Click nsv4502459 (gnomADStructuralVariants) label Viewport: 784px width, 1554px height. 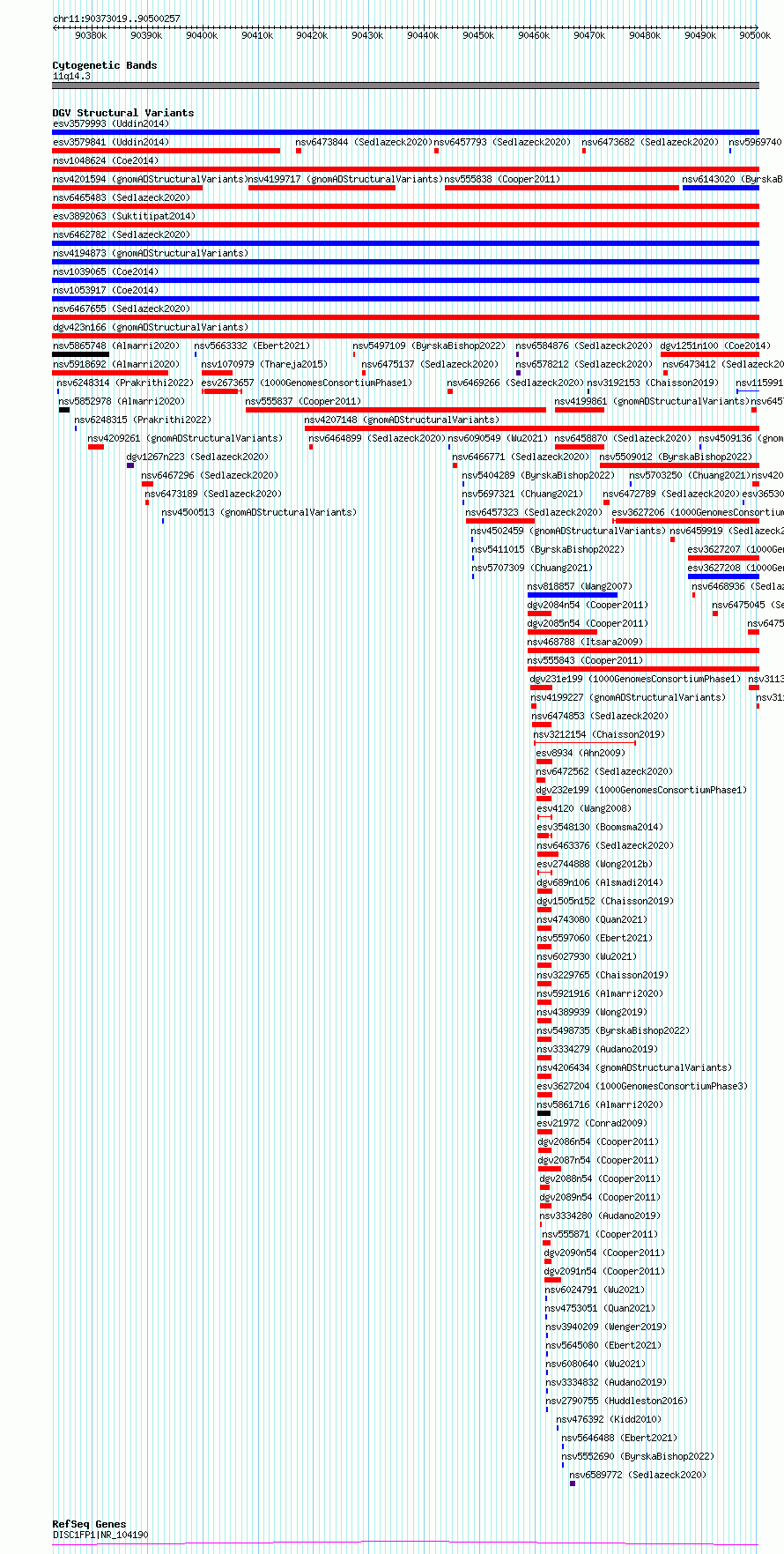coord(568,531)
